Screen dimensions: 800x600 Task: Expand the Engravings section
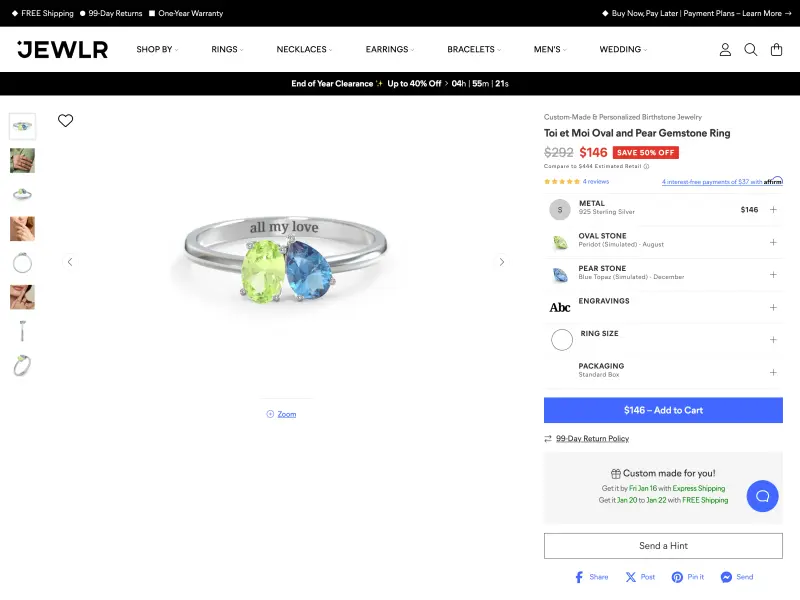pyautogui.click(x=773, y=307)
